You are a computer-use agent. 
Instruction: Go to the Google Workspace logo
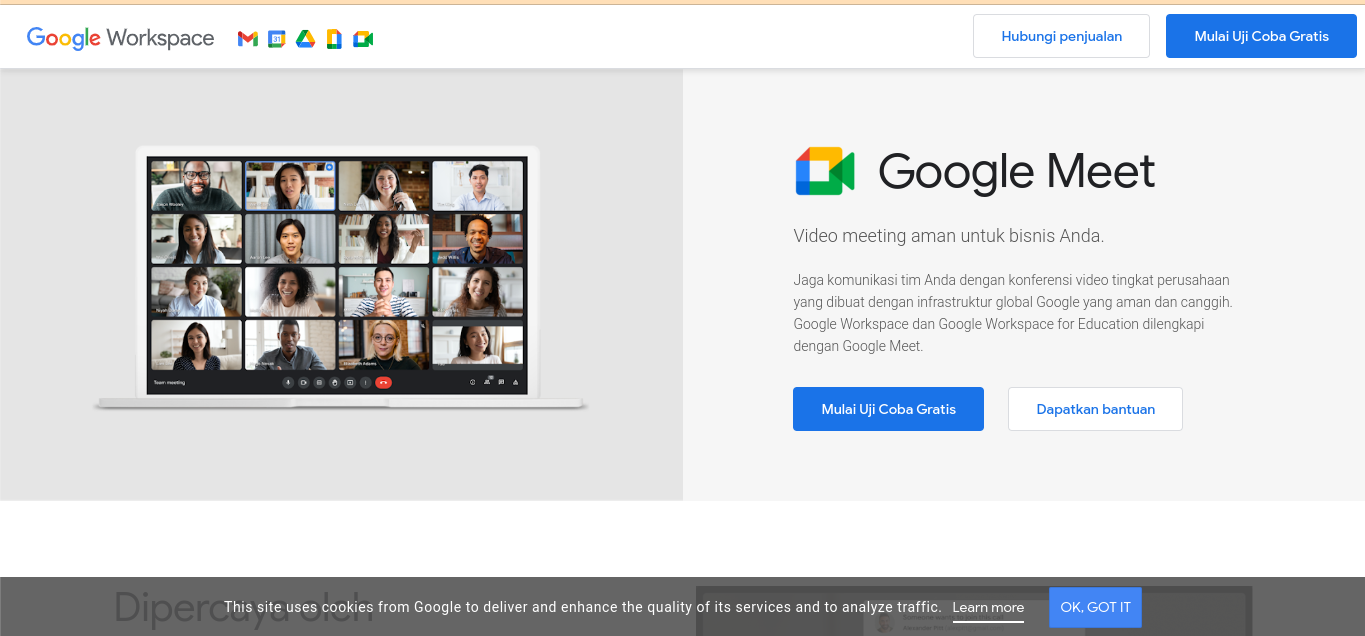pos(120,38)
